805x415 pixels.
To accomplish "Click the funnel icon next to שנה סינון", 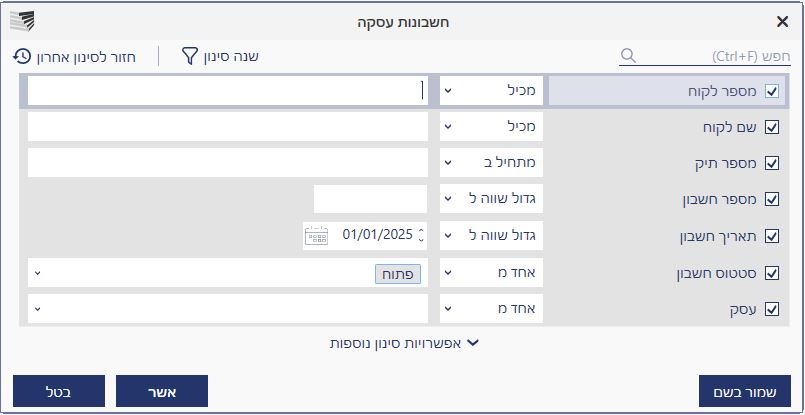I will coord(189,56).
